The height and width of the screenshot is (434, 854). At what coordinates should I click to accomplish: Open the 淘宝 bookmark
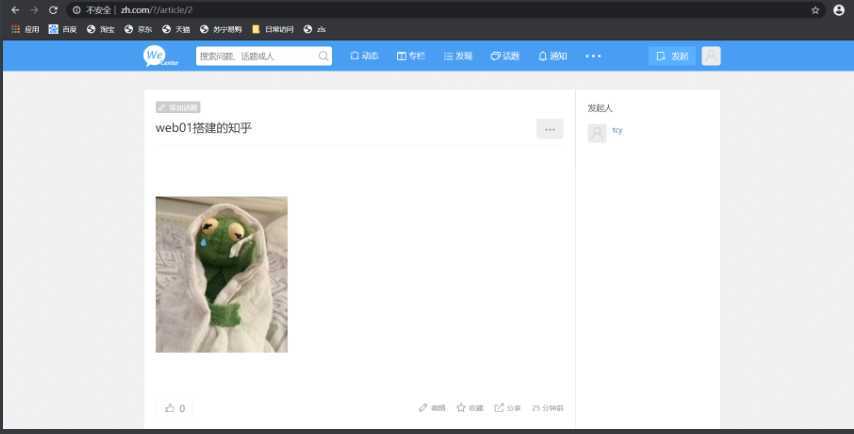coord(100,29)
